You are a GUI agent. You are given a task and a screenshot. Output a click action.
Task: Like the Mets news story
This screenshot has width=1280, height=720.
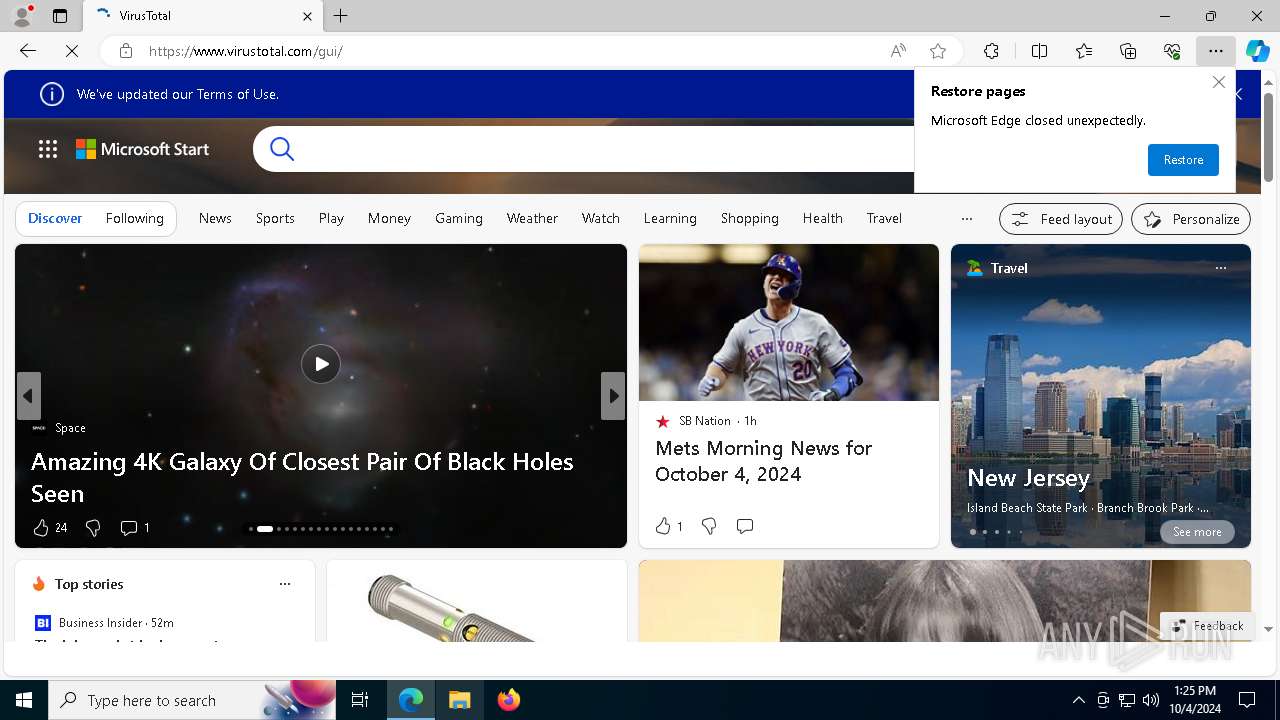[668, 526]
